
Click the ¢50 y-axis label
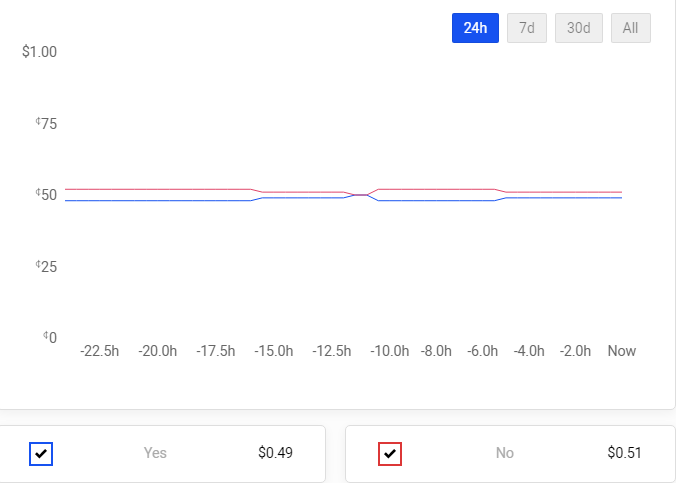[46, 194]
